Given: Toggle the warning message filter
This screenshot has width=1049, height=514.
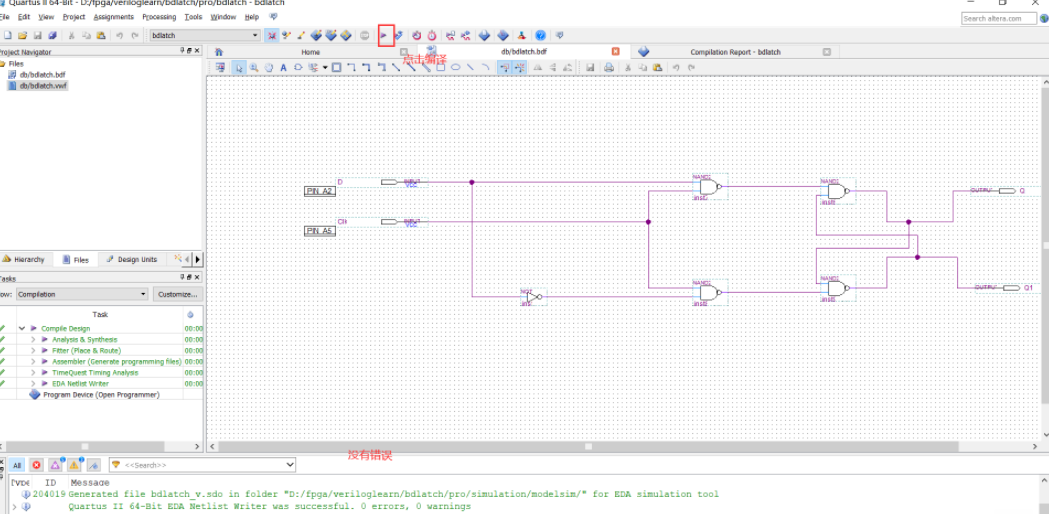Looking at the screenshot, I should (x=74, y=465).
